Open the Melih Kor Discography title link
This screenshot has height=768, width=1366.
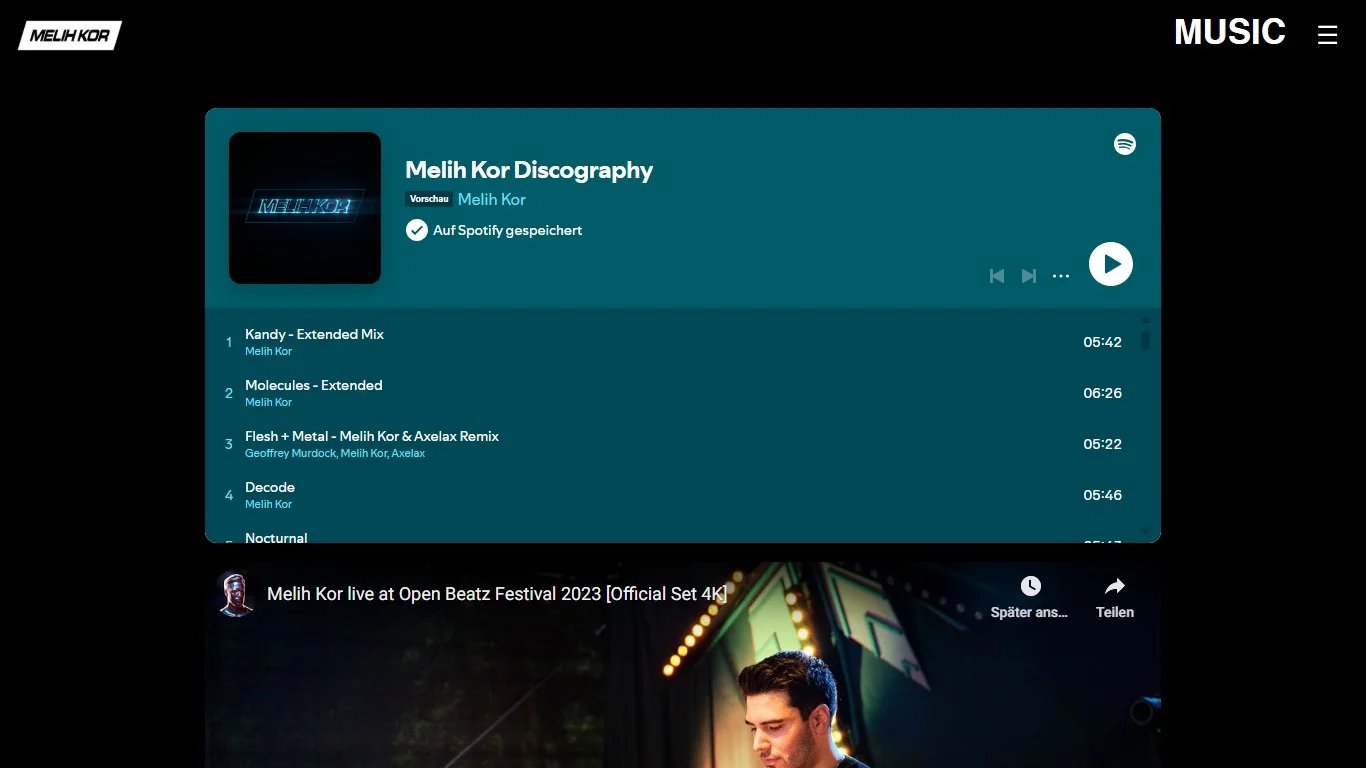pyautogui.click(x=529, y=170)
